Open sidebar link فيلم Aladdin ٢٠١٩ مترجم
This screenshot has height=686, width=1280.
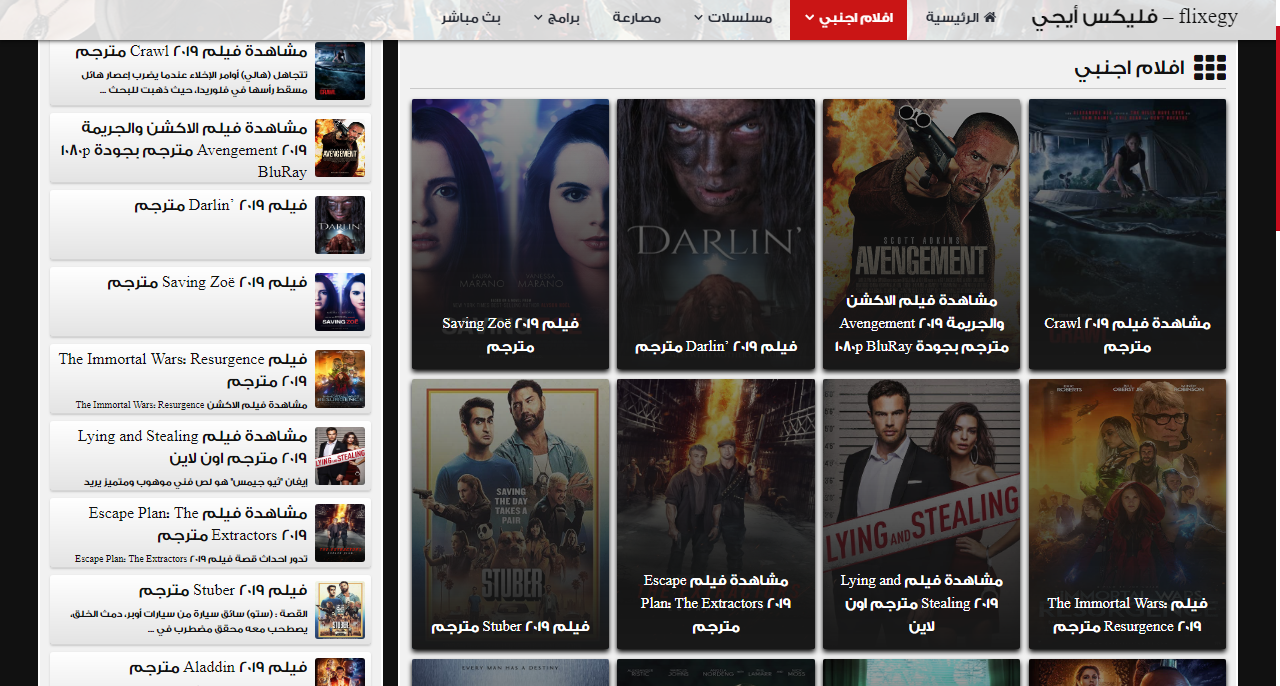click(x=218, y=667)
